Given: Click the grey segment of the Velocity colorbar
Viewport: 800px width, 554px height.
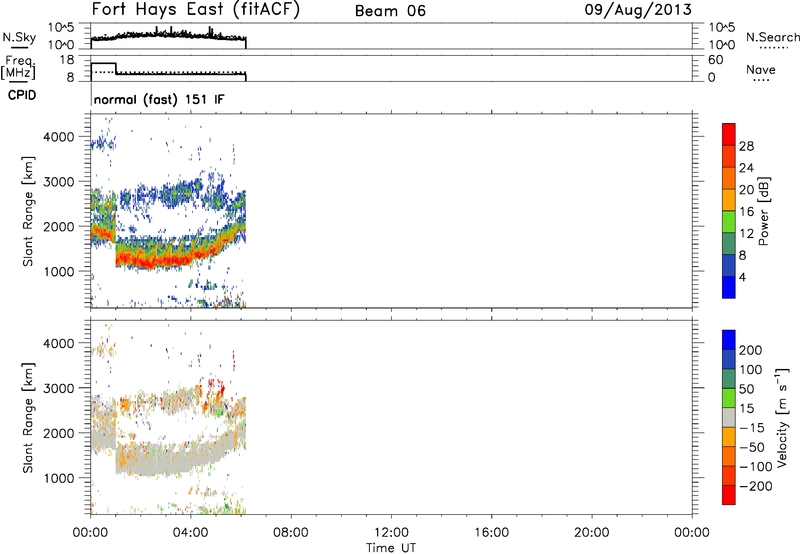Looking at the screenshot, I should click(729, 417).
